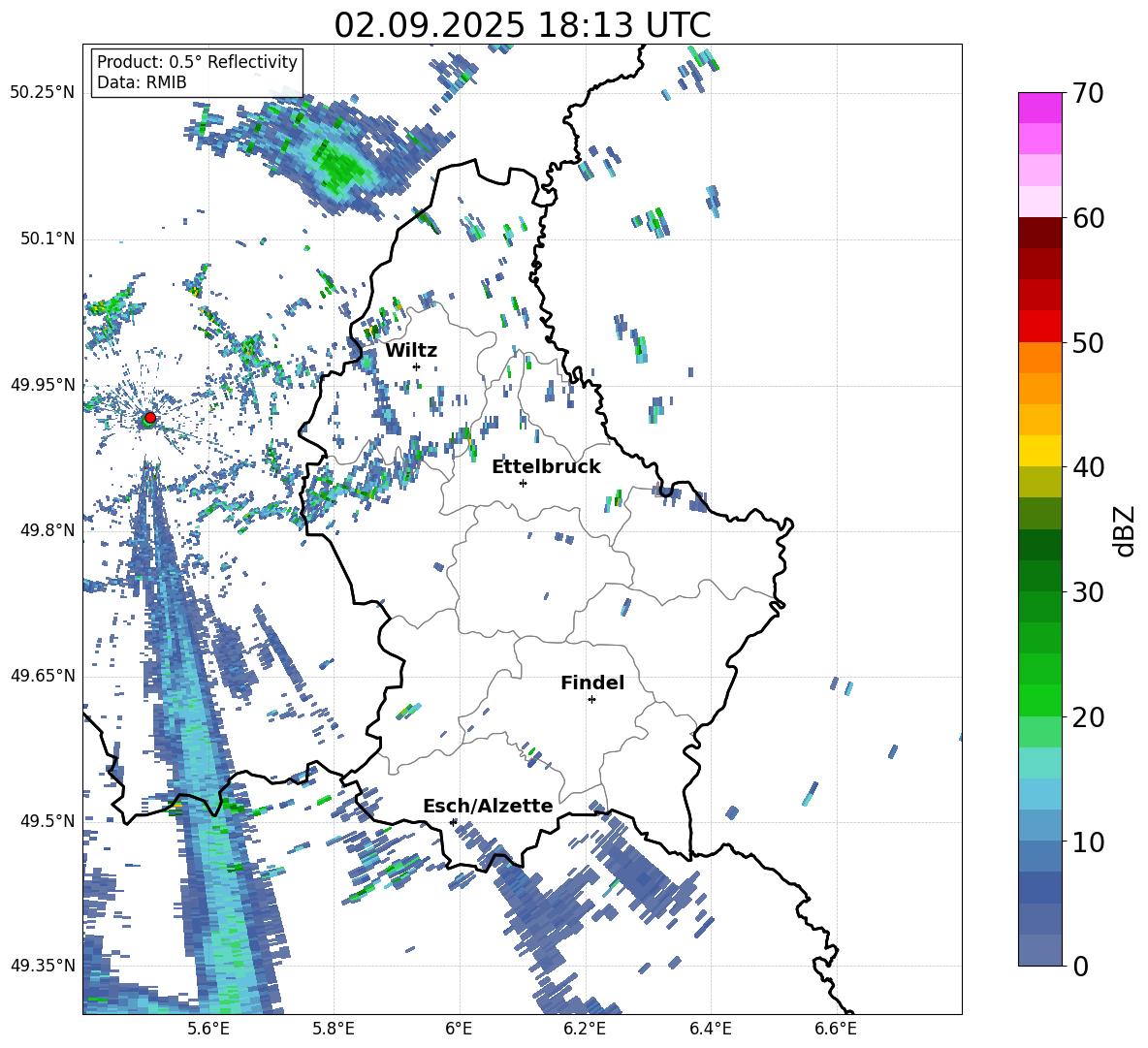Click the yellow colorbar segment above 40
Image resolution: width=1148 pixels, height=1048 pixels.
pyautogui.click(x=1039, y=451)
